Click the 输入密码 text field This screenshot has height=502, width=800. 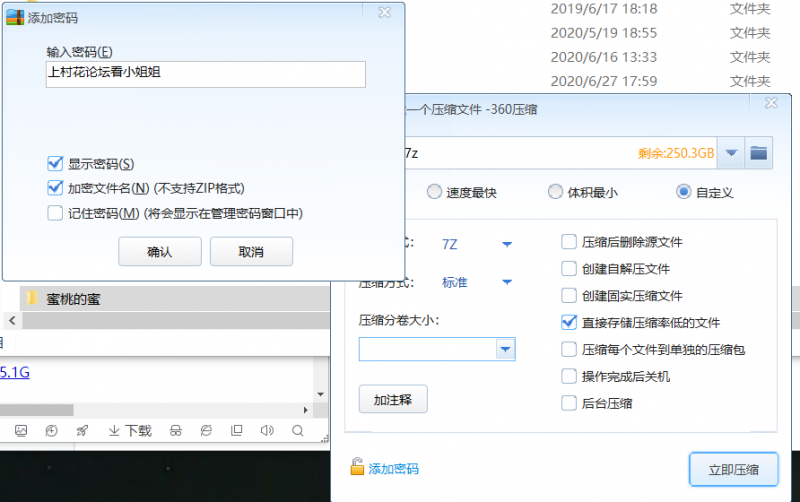[206, 74]
